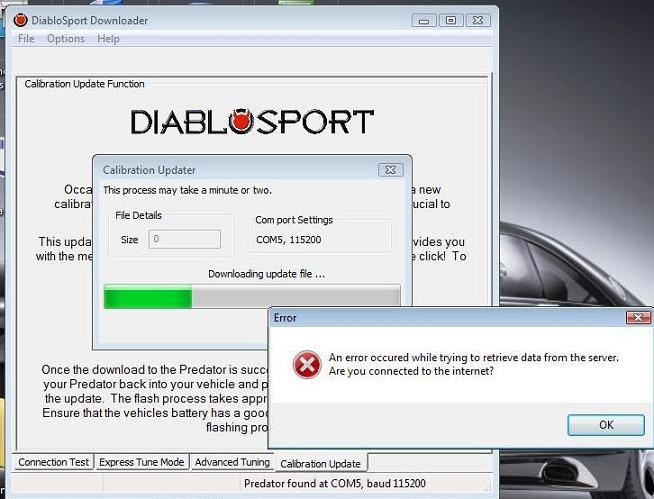Viewport: 654px width, 499px height.
Task: Minimize the DiabloSport Downloader window
Action: pyautogui.click(x=424, y=20)
